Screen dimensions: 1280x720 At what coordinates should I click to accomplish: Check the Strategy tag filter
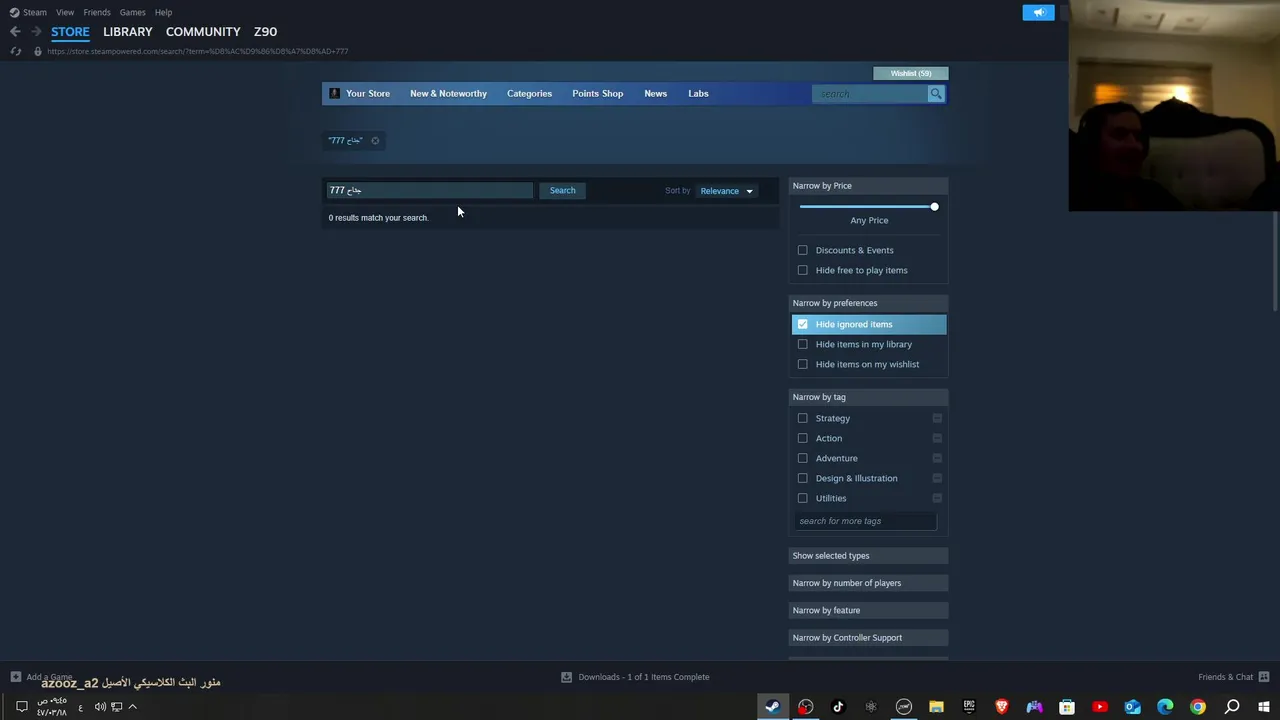click(802, 418)
